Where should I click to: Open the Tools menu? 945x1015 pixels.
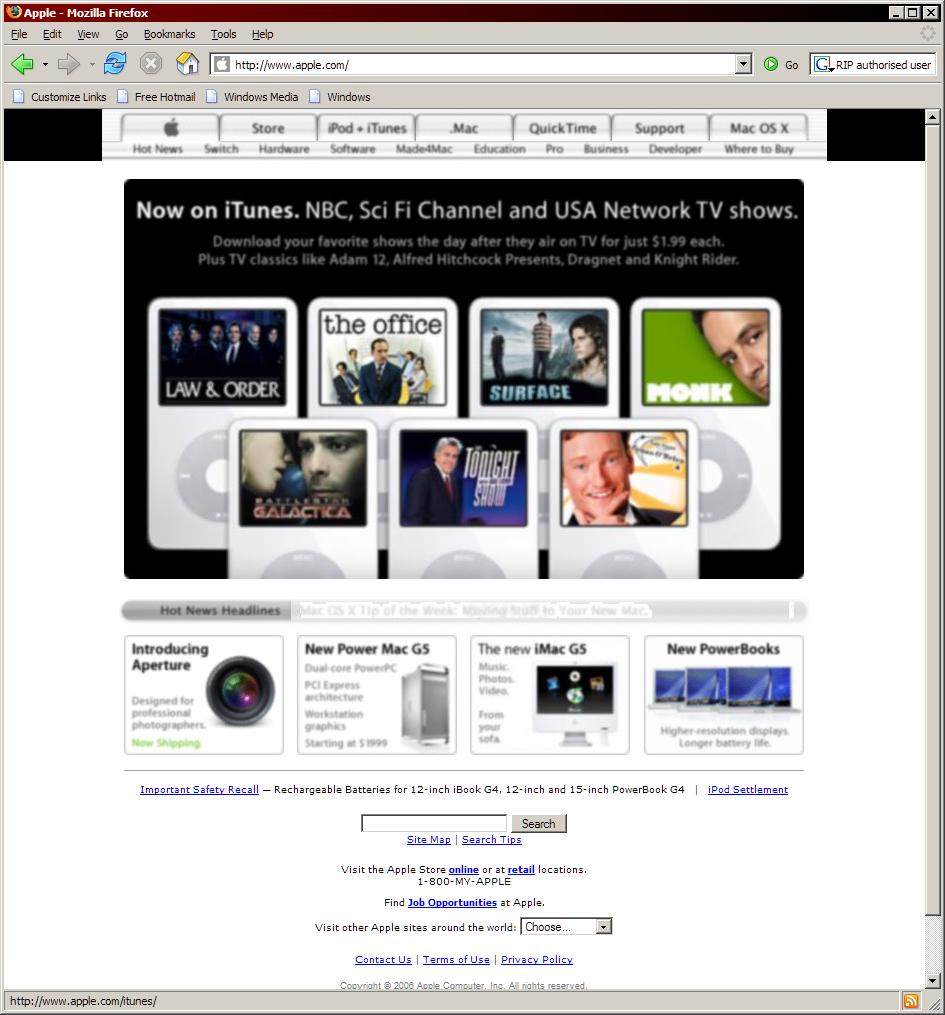(223, 34)
